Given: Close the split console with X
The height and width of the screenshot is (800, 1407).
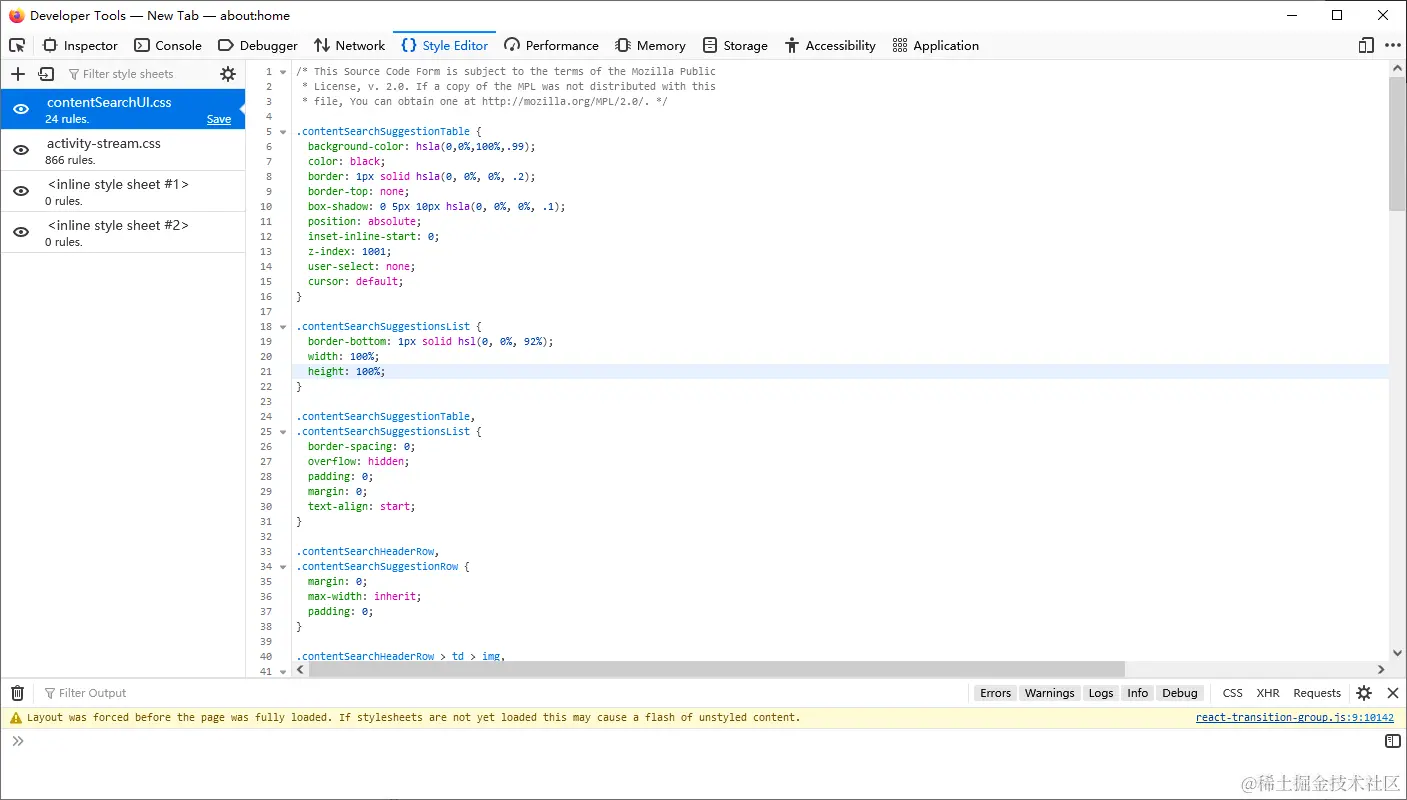Looking at the screenshot, I should [1392, 693].
